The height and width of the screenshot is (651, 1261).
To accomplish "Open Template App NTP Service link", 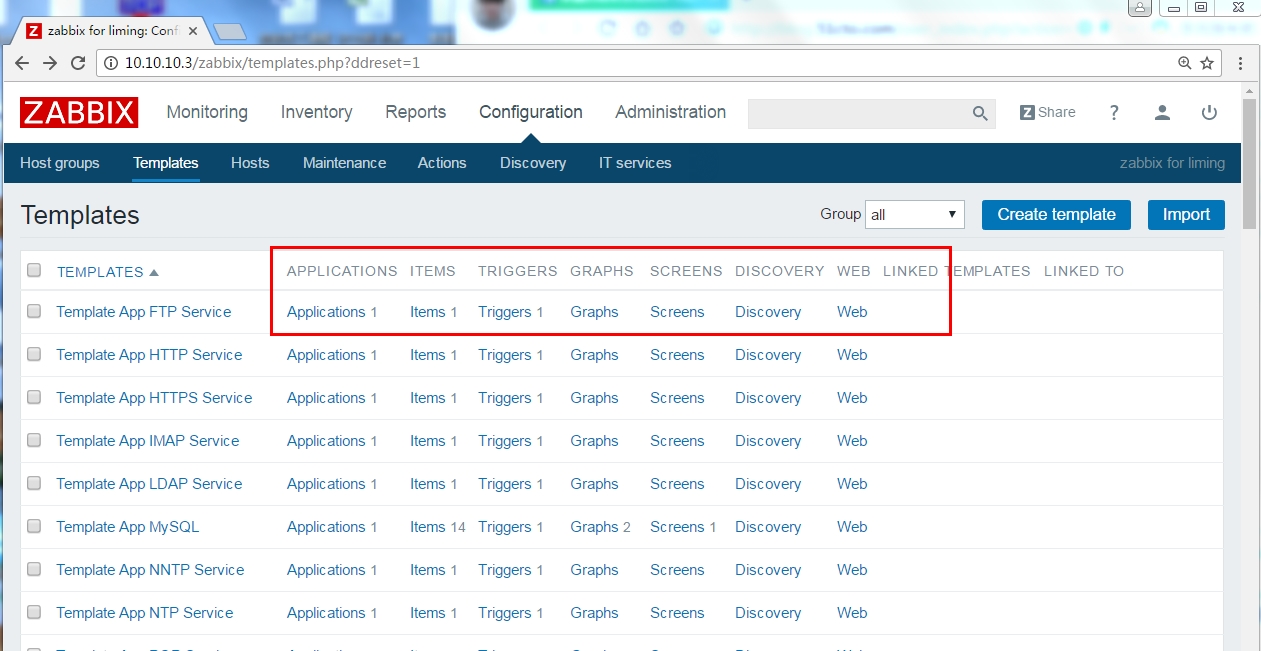I will point(145,612).
